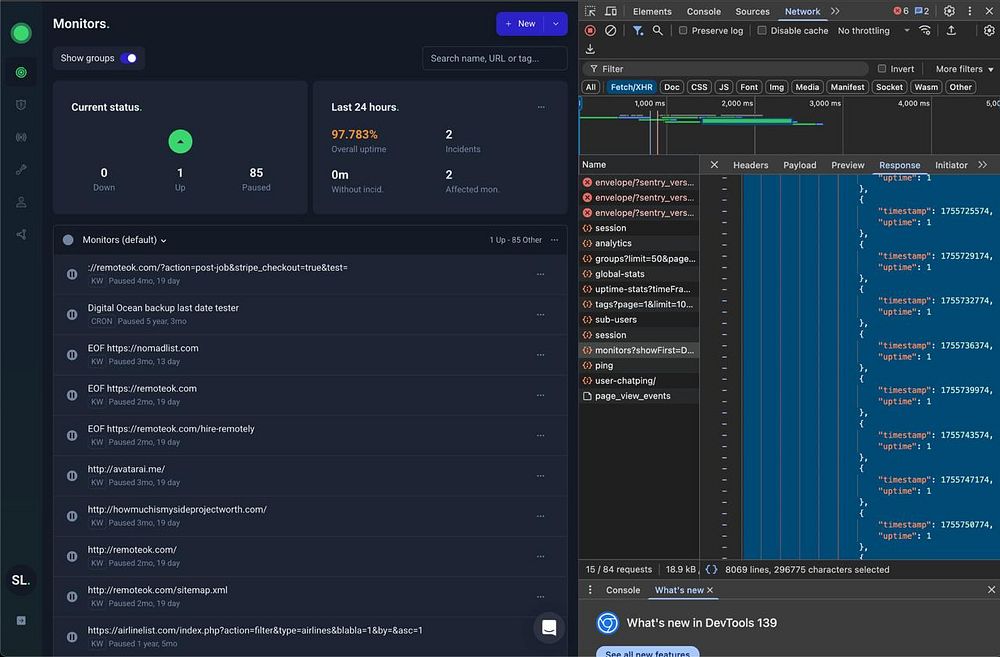
Task: Check the Disable cache checkbox
Action: click(762, 31)
